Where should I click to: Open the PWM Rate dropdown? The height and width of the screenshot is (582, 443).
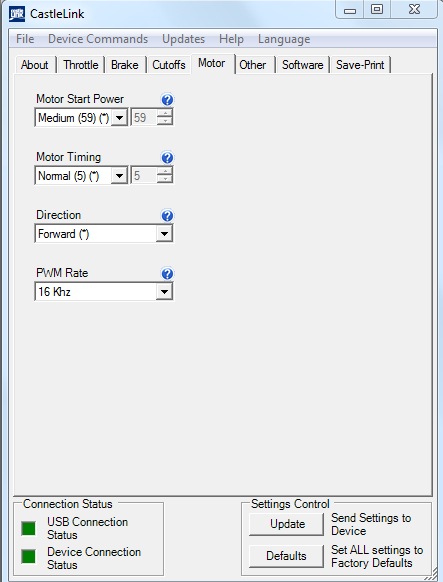click(164, 292)
